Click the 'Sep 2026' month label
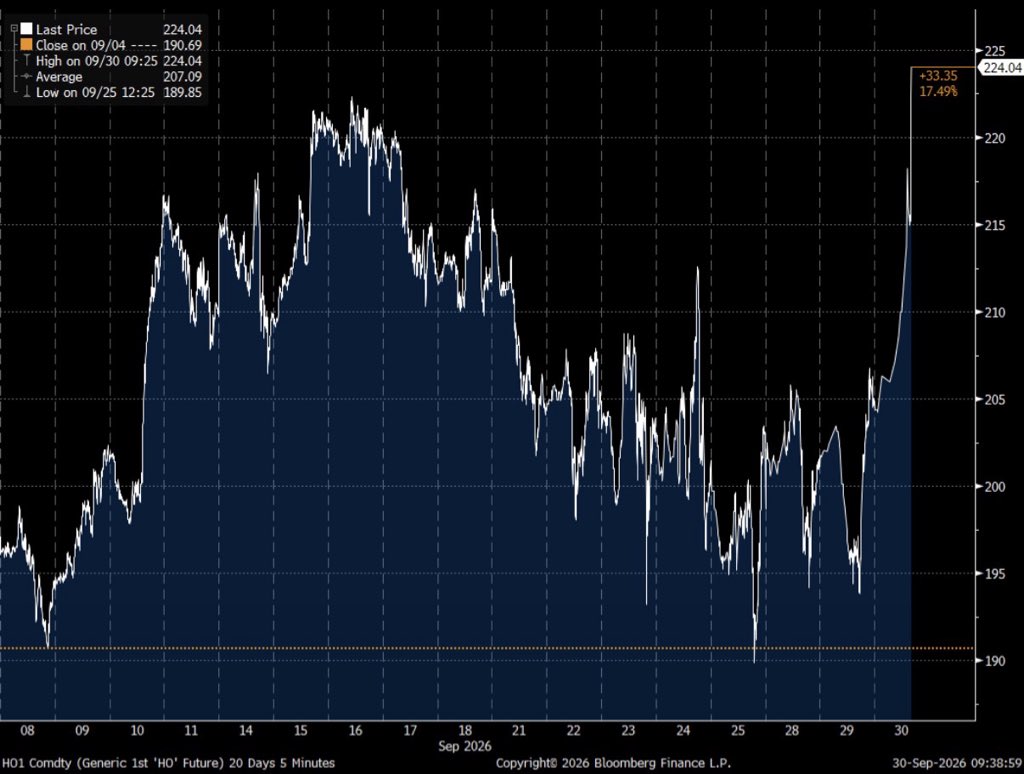 click(464, 746)
